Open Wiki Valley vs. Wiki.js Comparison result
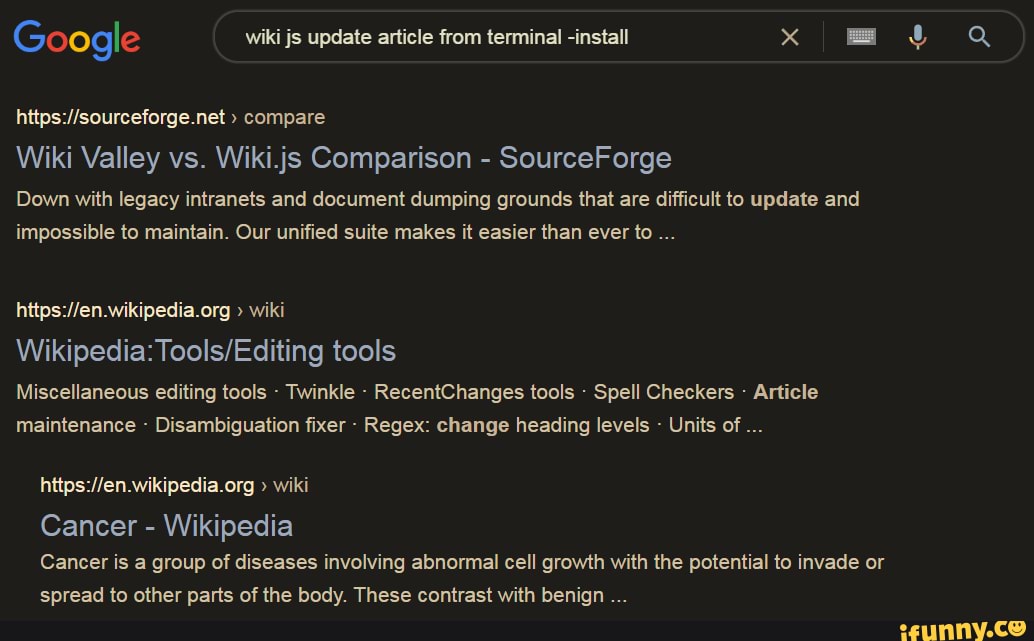 tap(343, 158)
